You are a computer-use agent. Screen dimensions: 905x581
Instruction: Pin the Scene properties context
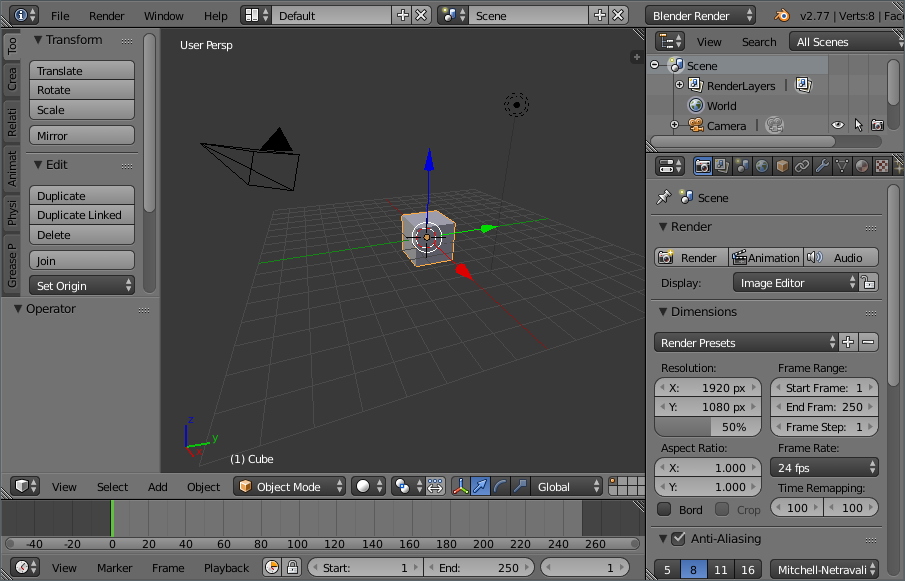(x=664, y=197)
